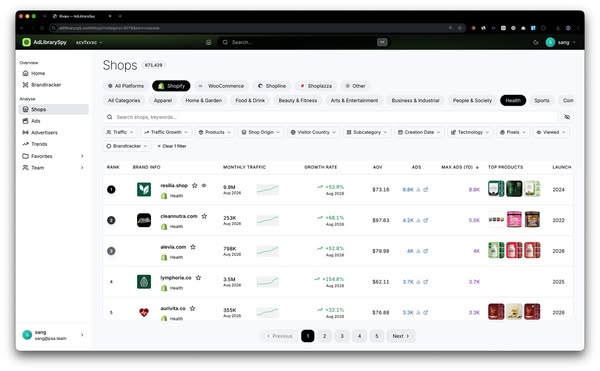
Task: Open the Traffic filter dropdown
Action: [120, 132]
